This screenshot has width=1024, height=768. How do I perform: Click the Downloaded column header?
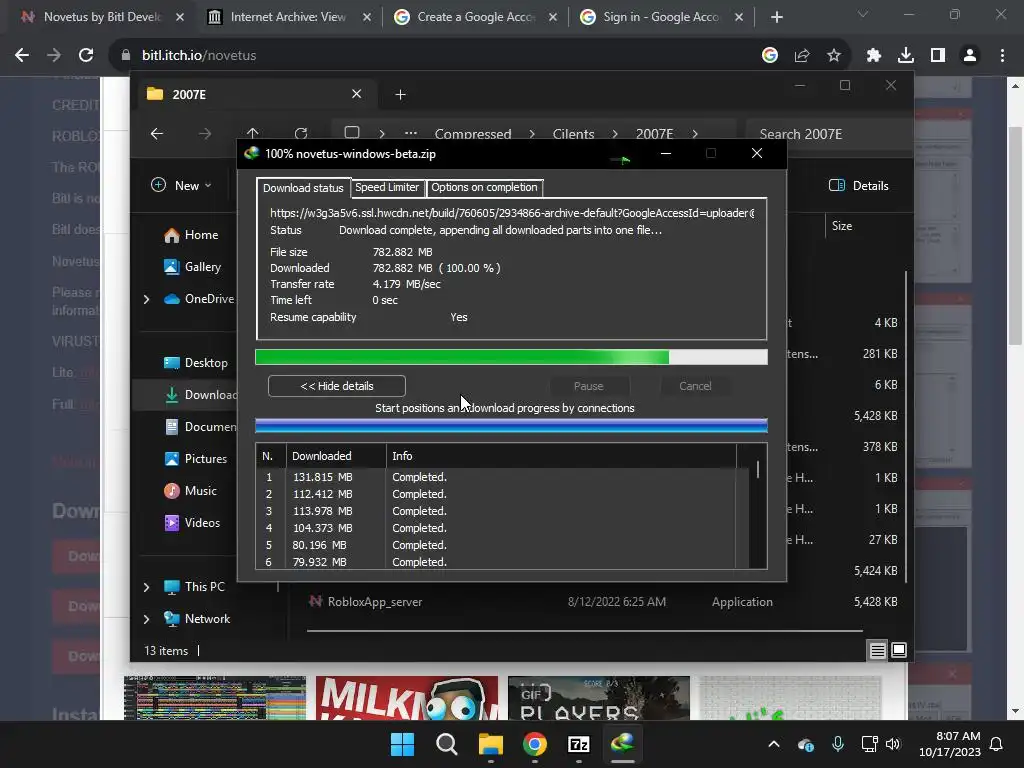[x=336, y=456]
